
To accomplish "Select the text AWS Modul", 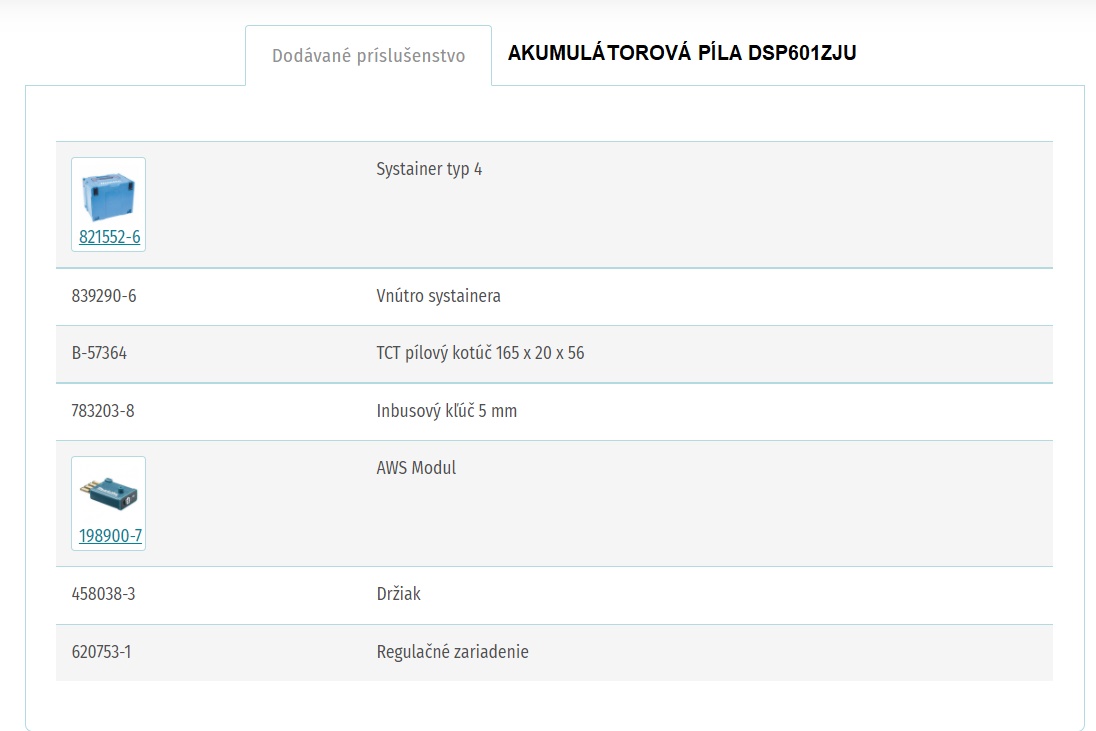I will [416, 468].
